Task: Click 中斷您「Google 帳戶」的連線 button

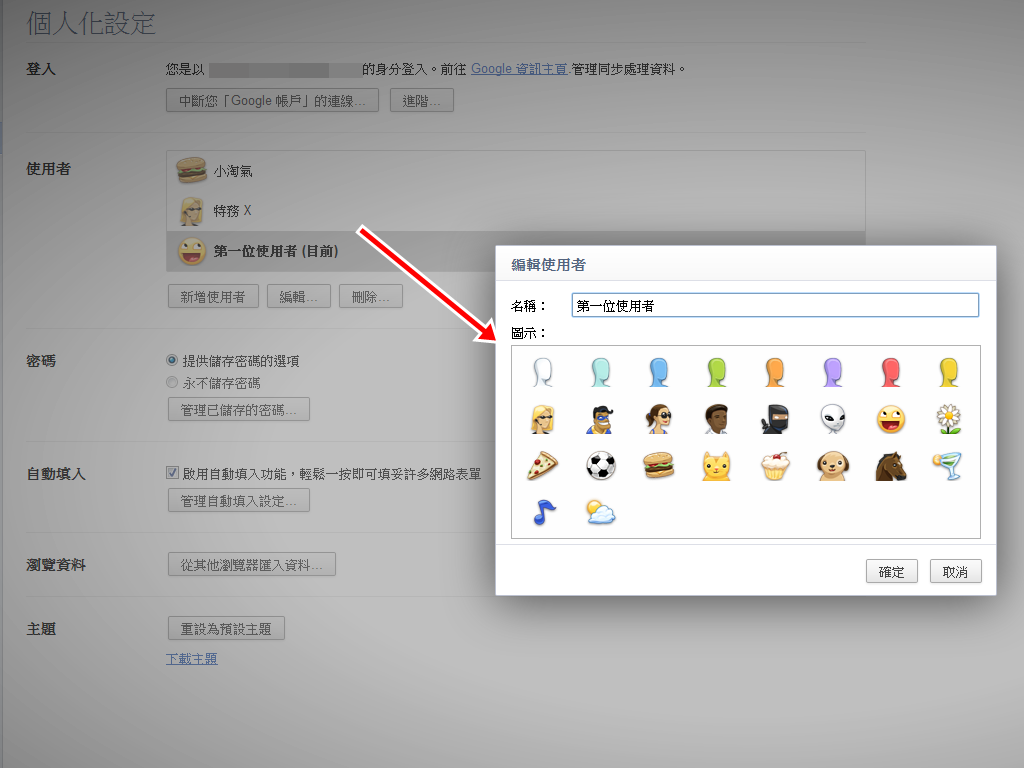Action: pyautogui.click(x=272, y=101)
